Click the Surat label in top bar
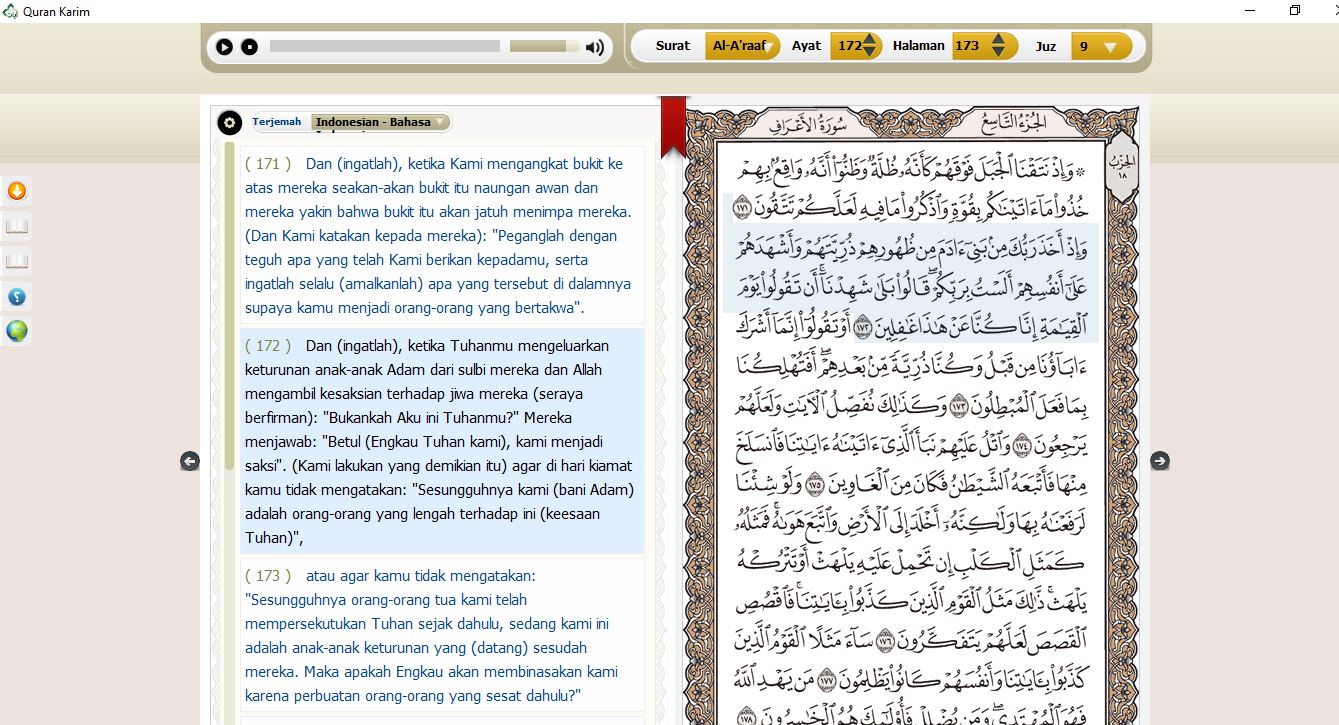The width and height of the screenshot is (1339, 725). (672, 46)
